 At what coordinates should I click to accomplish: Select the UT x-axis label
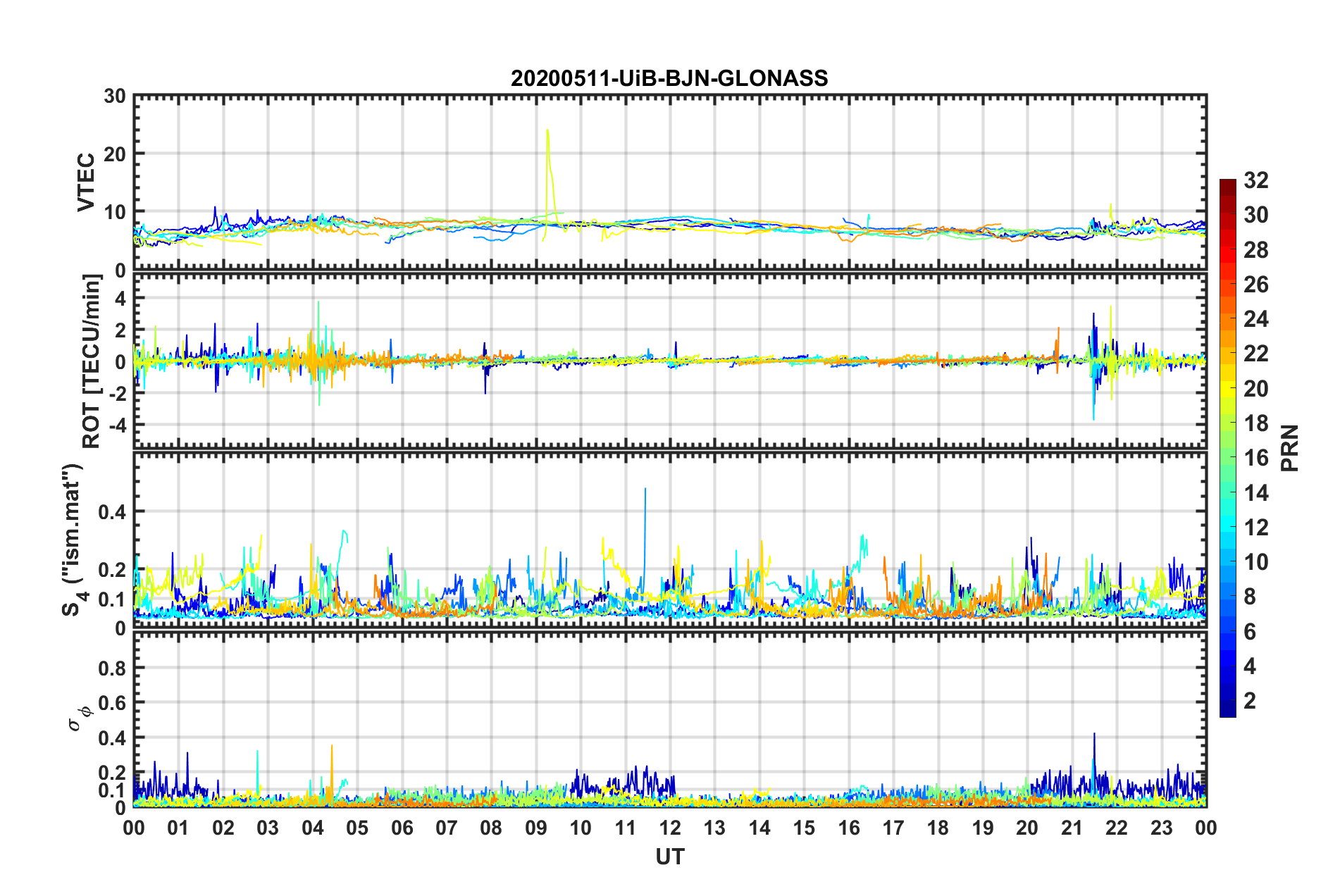point(669,857)
